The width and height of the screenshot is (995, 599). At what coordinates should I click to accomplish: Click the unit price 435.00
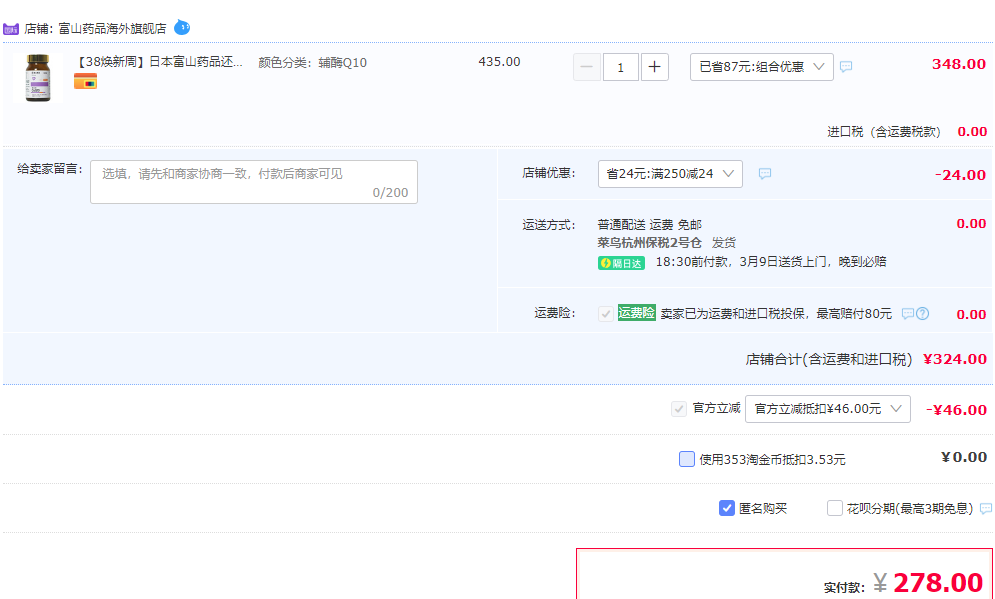(499, 62)
